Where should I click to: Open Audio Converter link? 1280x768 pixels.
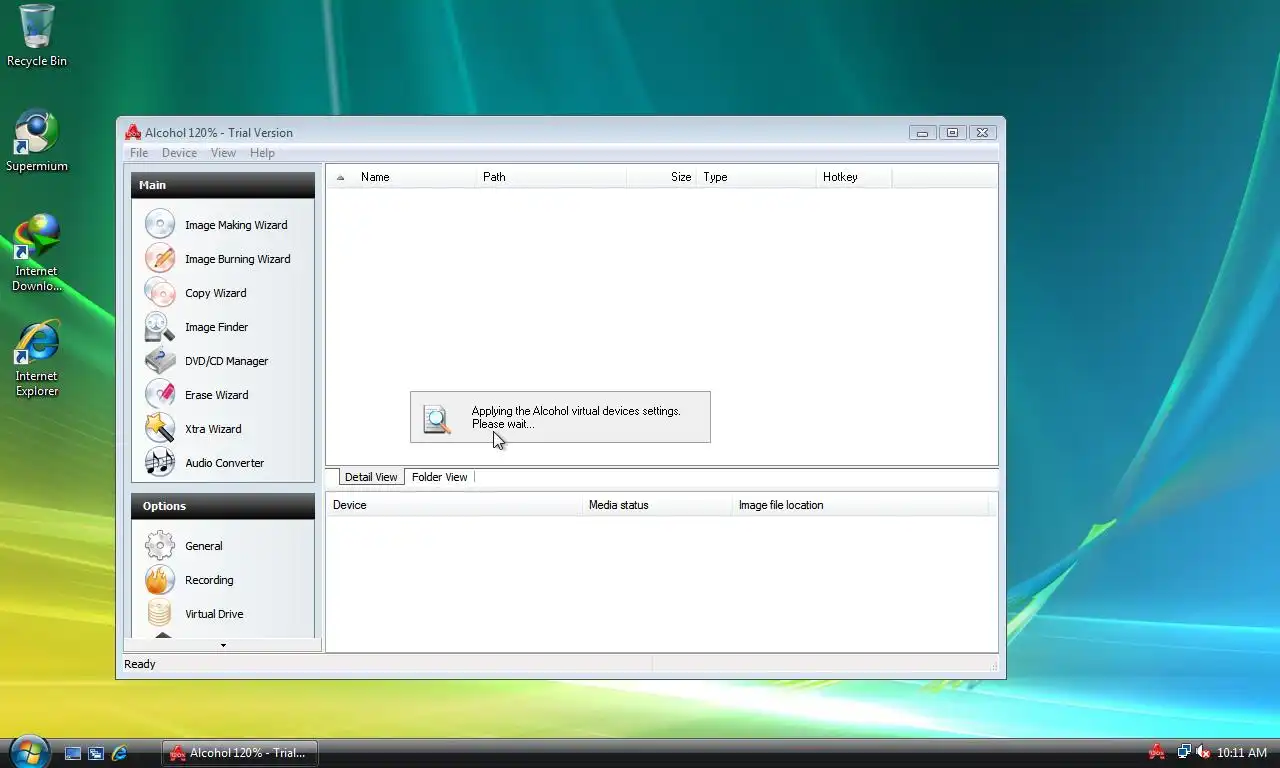(x=225, y=463)
